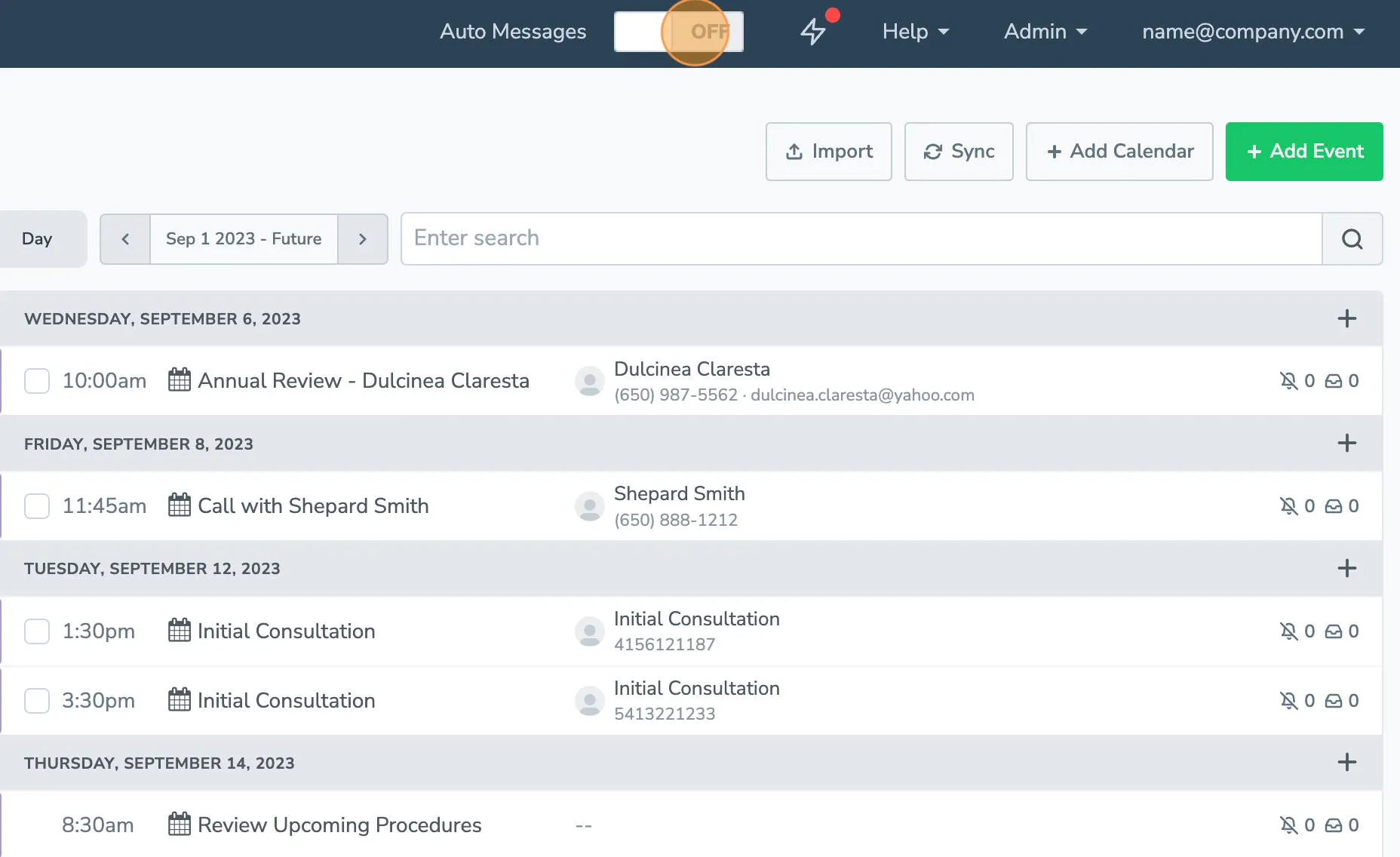This screenshot has height=857, width=1400.
Task: Click the message inbox icon on Annual Review row
Action: (1334, 381)
